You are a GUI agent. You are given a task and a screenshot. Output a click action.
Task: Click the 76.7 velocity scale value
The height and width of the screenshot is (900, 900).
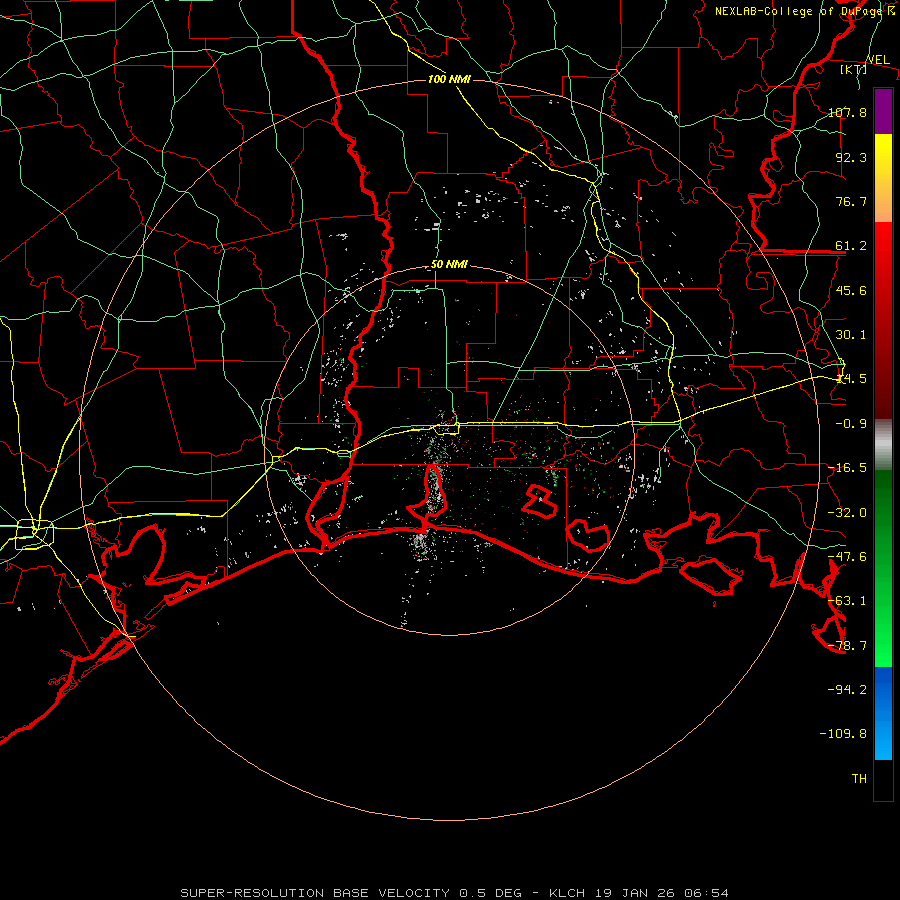click(x=851, y=201)
